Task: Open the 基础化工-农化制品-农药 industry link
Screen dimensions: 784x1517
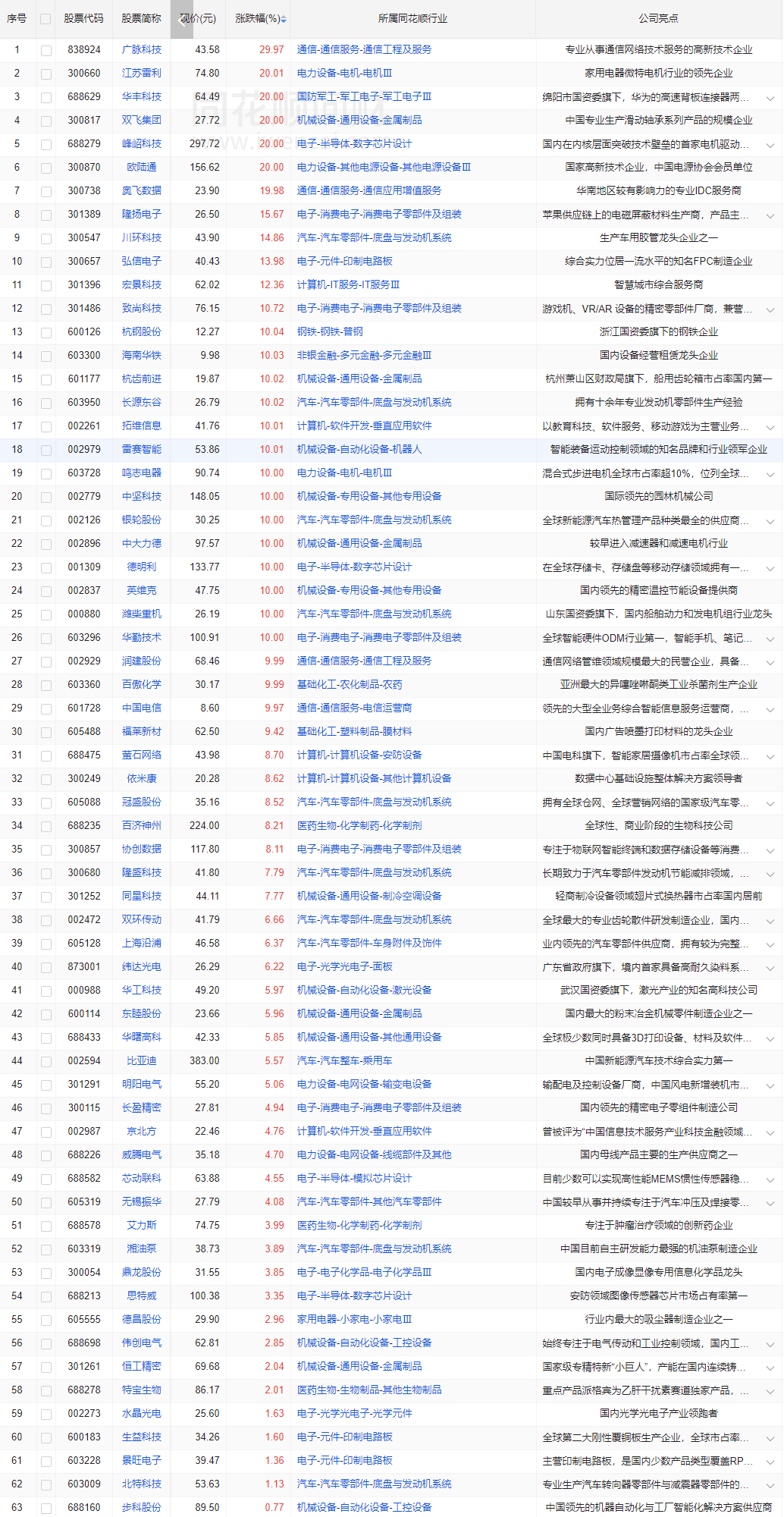Action: tap(350, 684)
